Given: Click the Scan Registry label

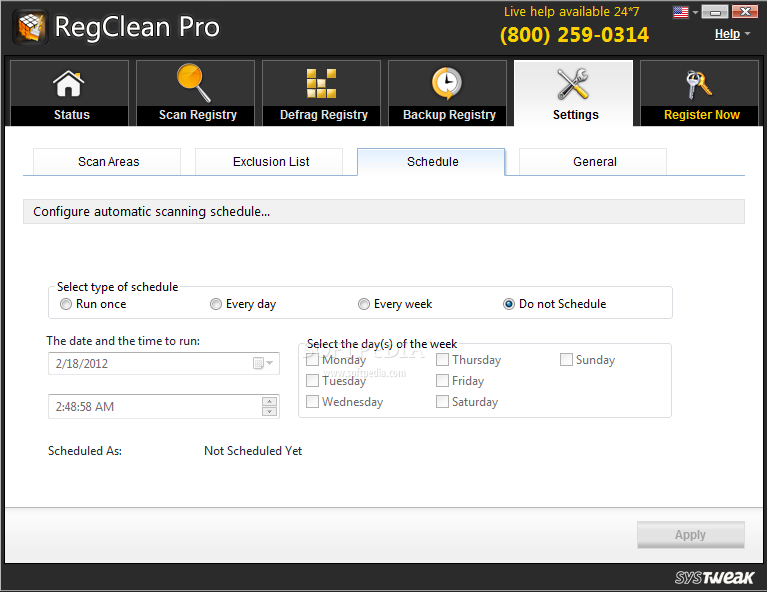Looking at the screenshot, I should pos(198,115).
